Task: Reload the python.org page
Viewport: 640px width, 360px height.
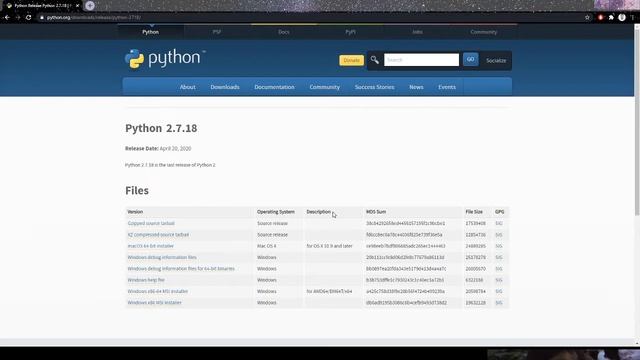Action: tap(29, 18)
